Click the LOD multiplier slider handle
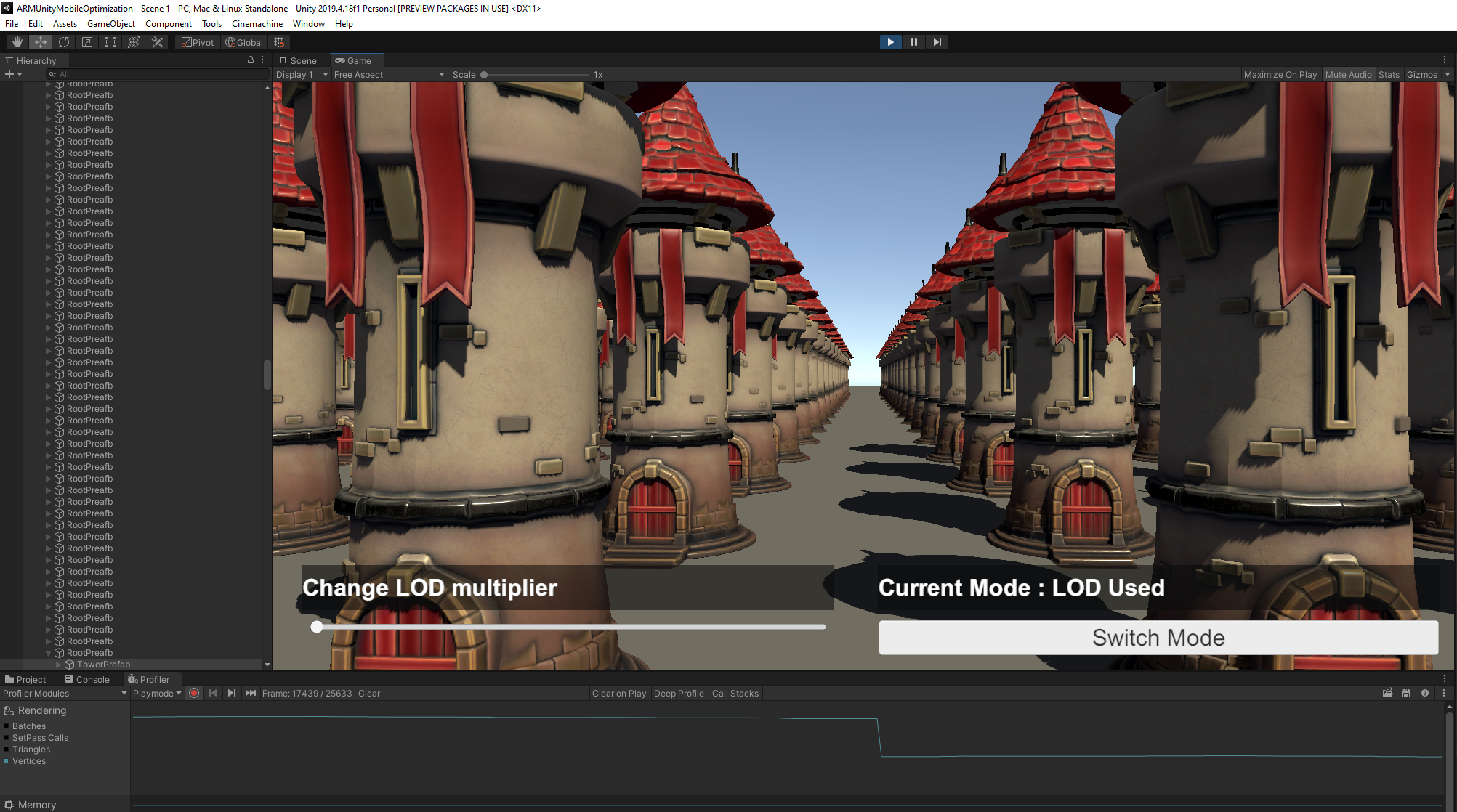The height and width of the screenshot is (812, 1457). pyautogui.click(x=317, y=627)
